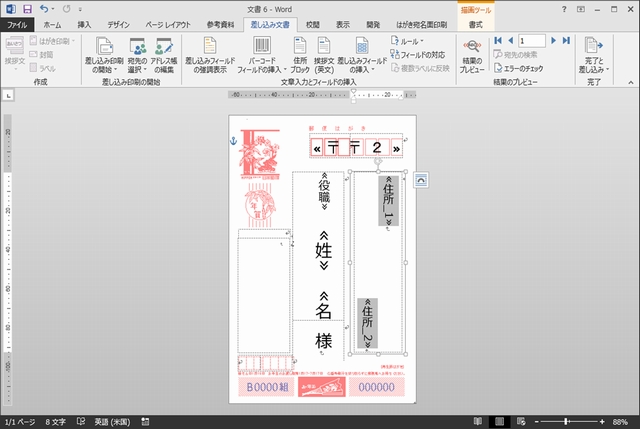Image resolution: width=640 pixels, height=429 pixels.
Task: Click the Redo icon in quick access toolbar
Action: coord(67,9)
